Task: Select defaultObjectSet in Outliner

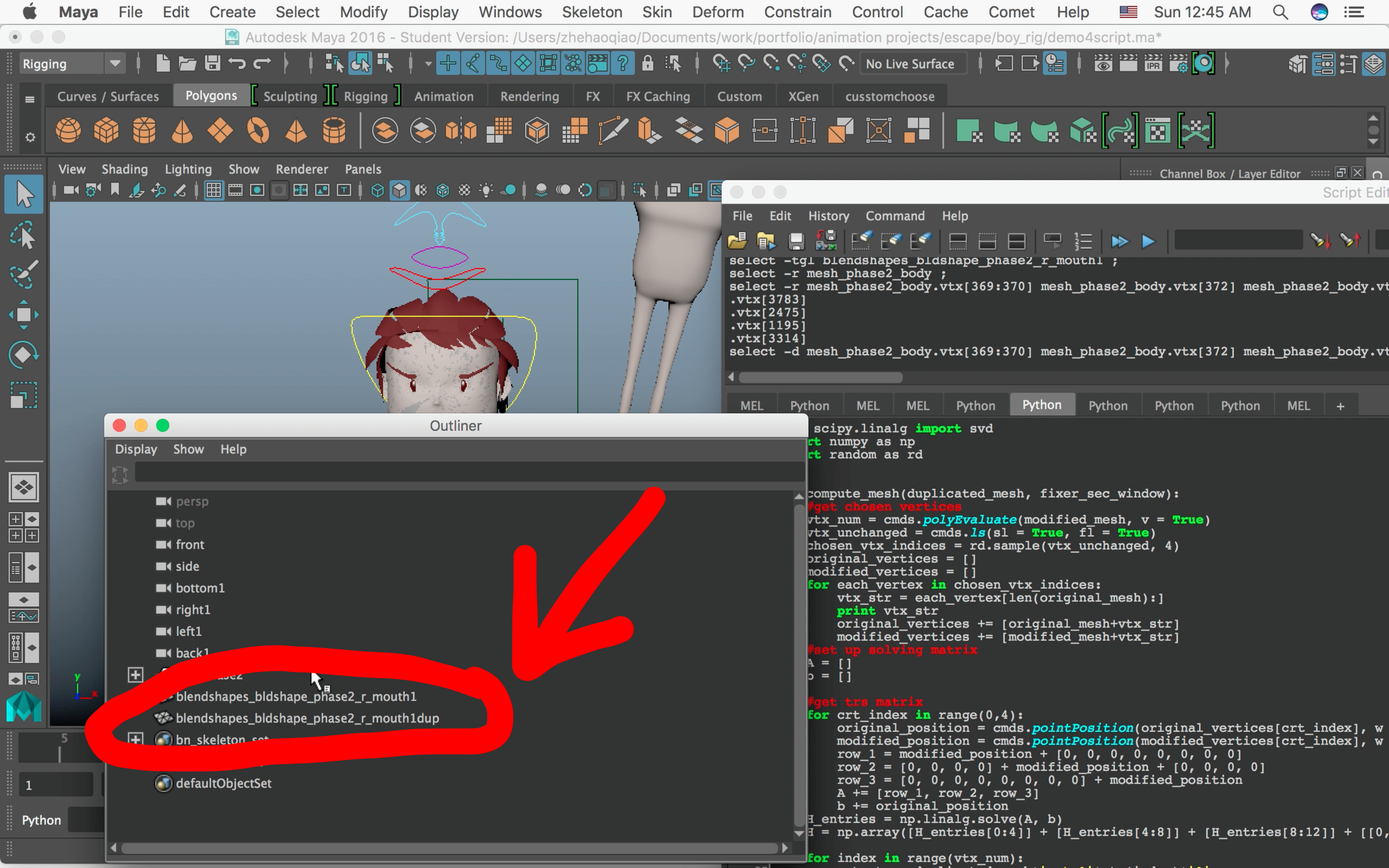Action: (223, 783)
